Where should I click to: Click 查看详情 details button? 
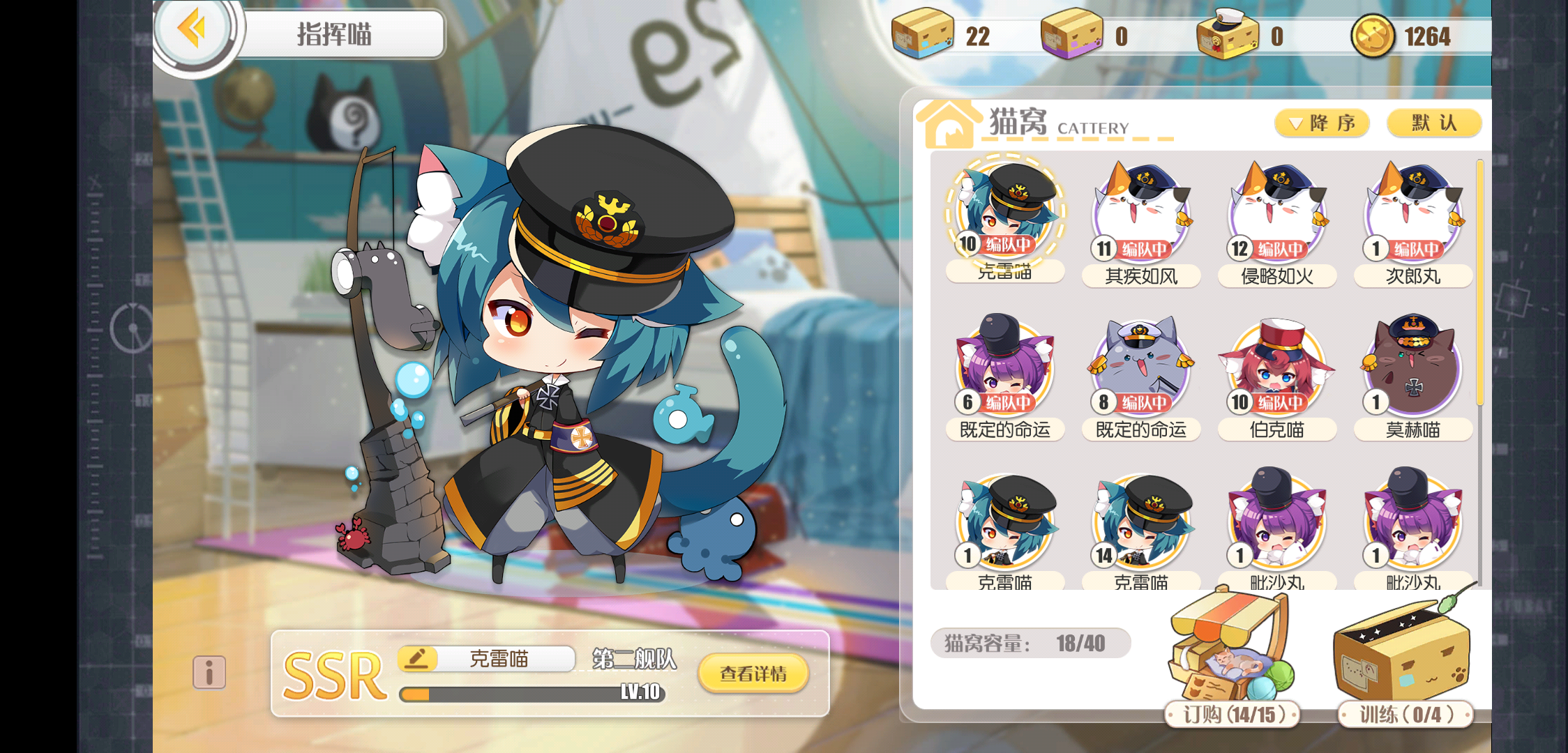pos(753,673)
